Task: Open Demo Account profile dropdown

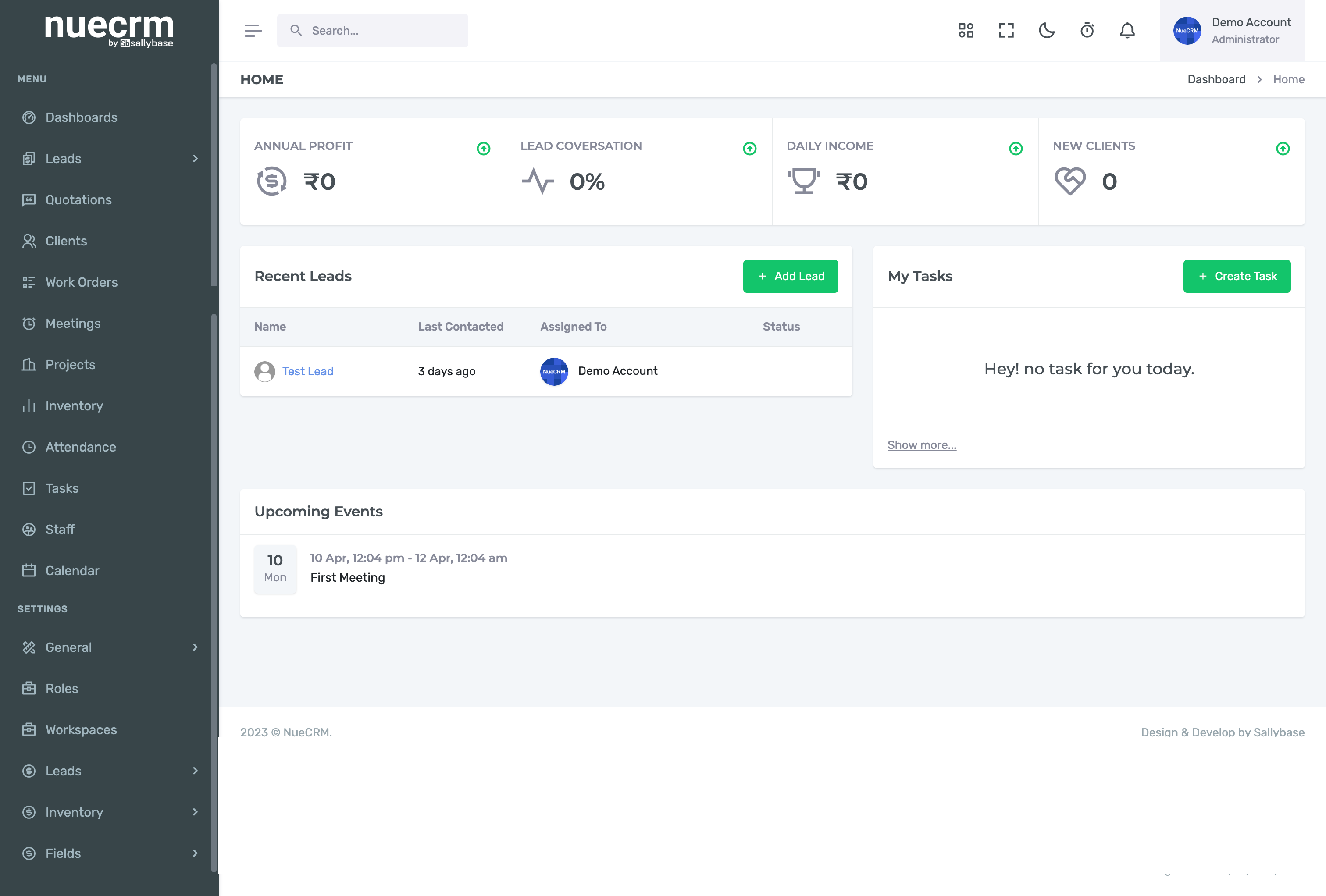Action: tap(1233, 31)
